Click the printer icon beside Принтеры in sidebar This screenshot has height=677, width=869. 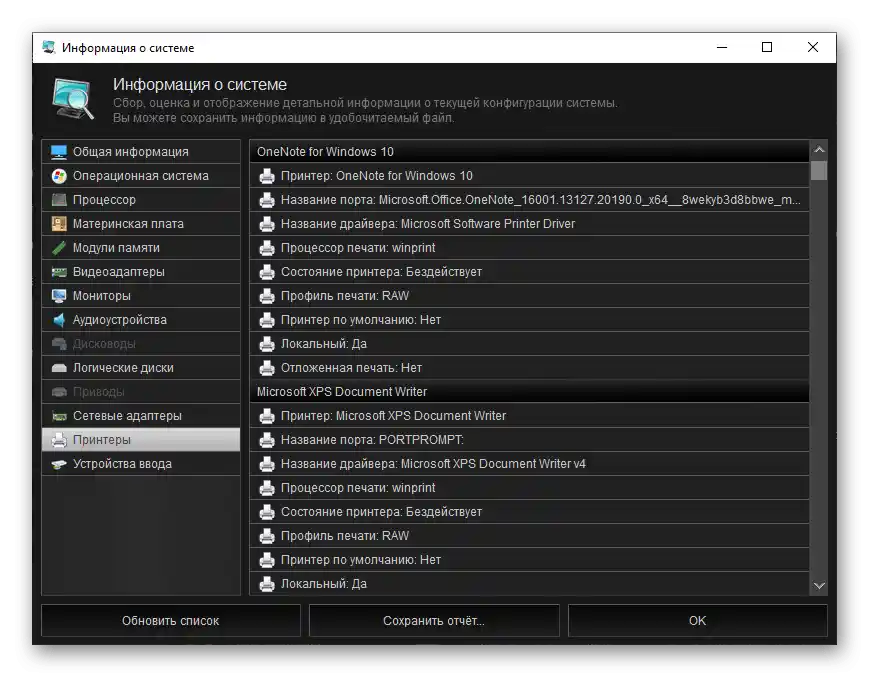tap(59, 440)
